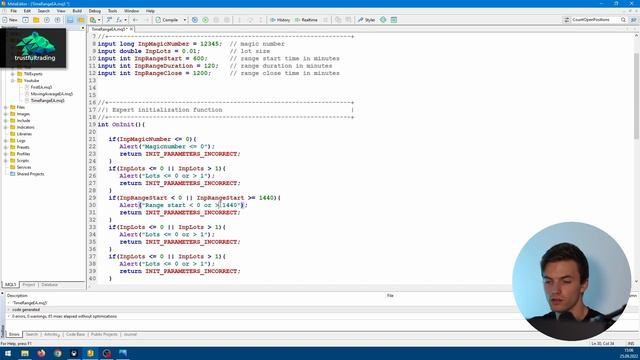Open the Tools menu
The height and width of the screenshot is (360, 640).
[112, 11]
